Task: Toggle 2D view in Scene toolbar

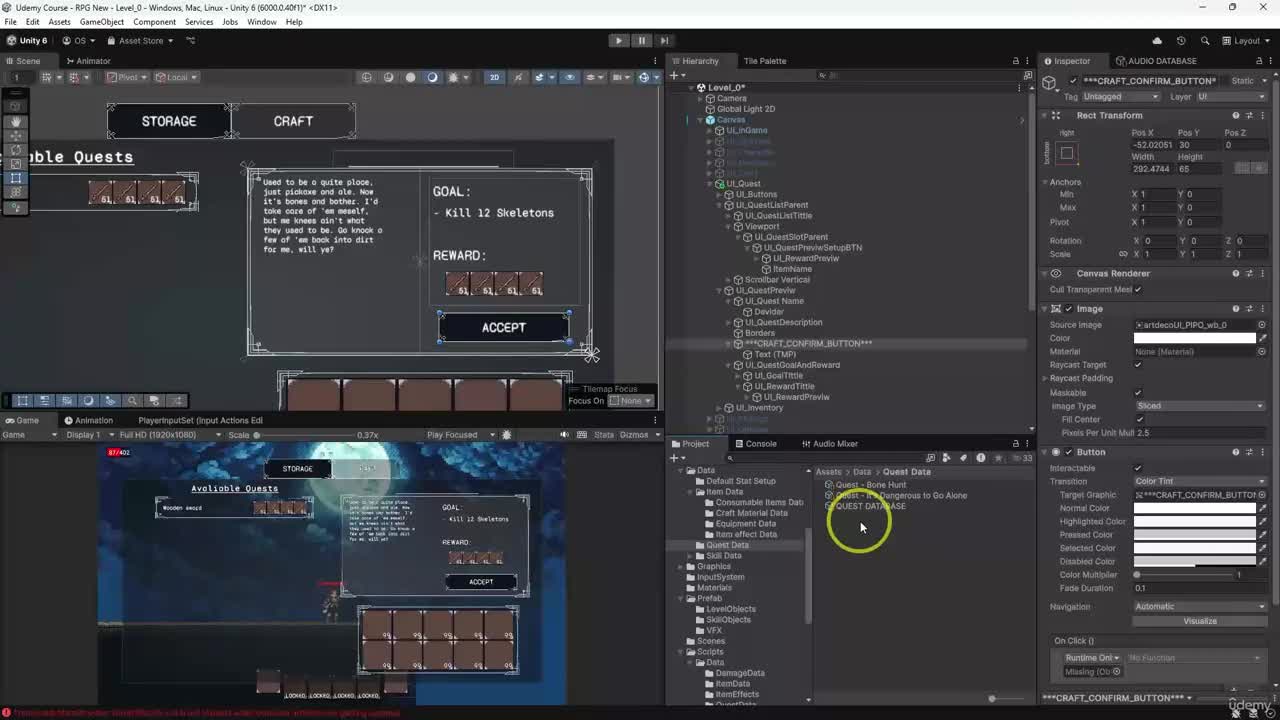Action: pos(494,77)
